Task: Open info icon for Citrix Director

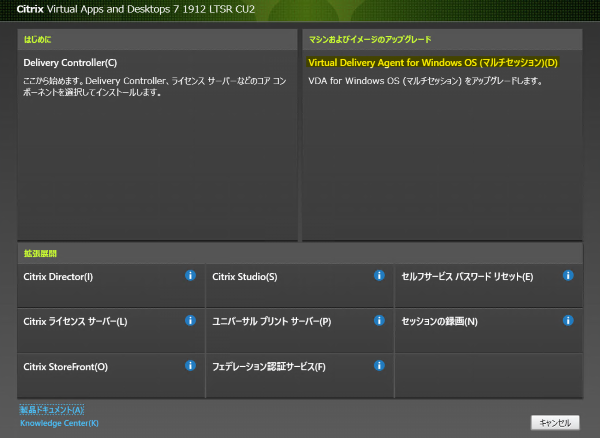Action: [x=190, y=275]
